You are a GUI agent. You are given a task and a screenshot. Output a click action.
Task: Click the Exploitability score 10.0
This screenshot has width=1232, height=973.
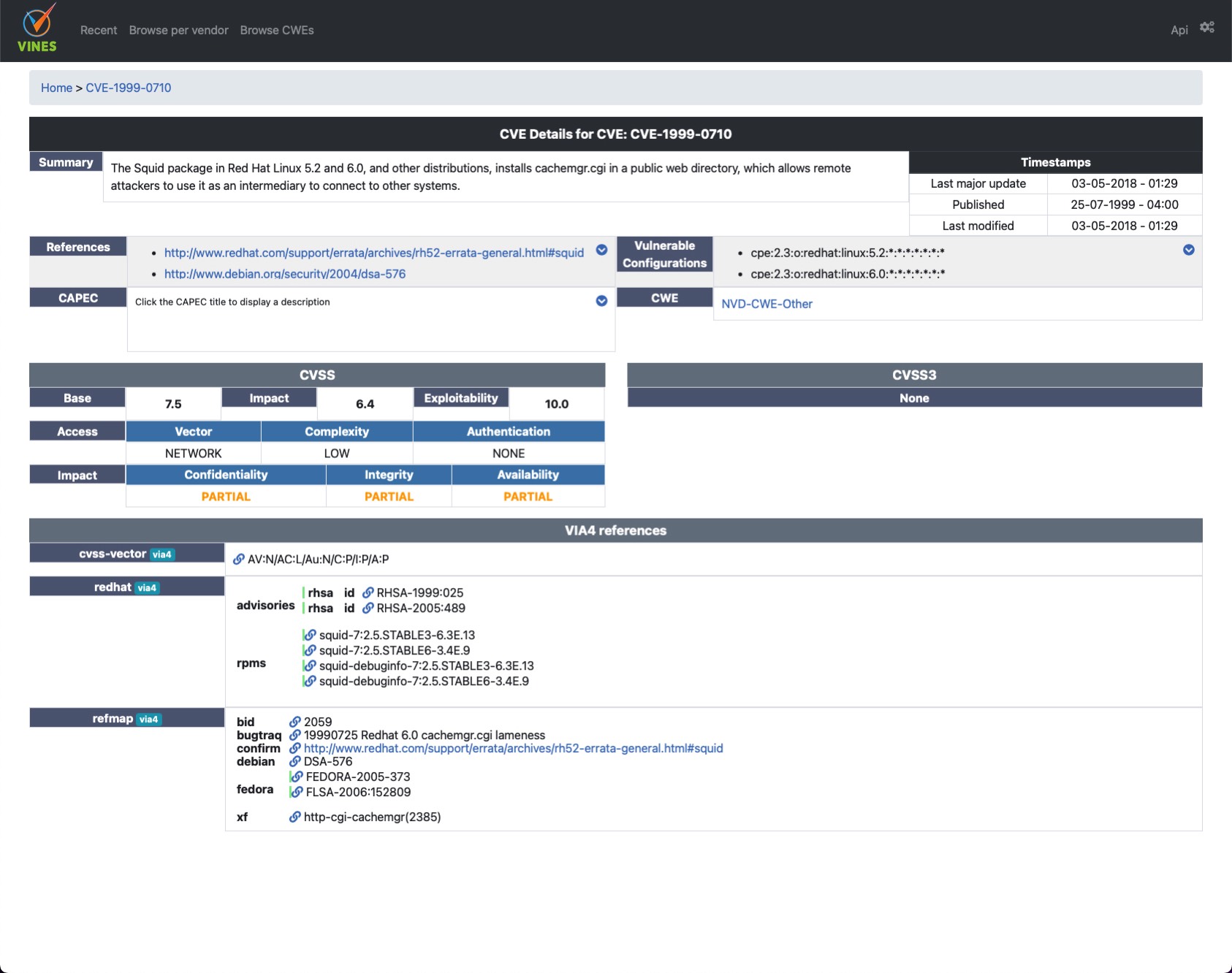click(557, 404)
